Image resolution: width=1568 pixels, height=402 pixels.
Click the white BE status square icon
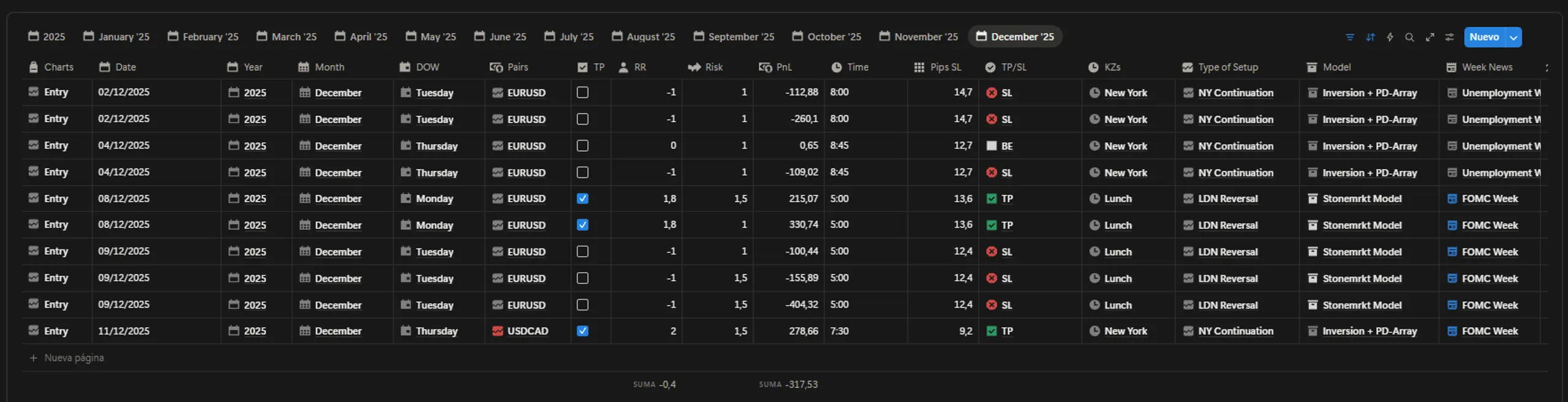click(x=991, y=146)
